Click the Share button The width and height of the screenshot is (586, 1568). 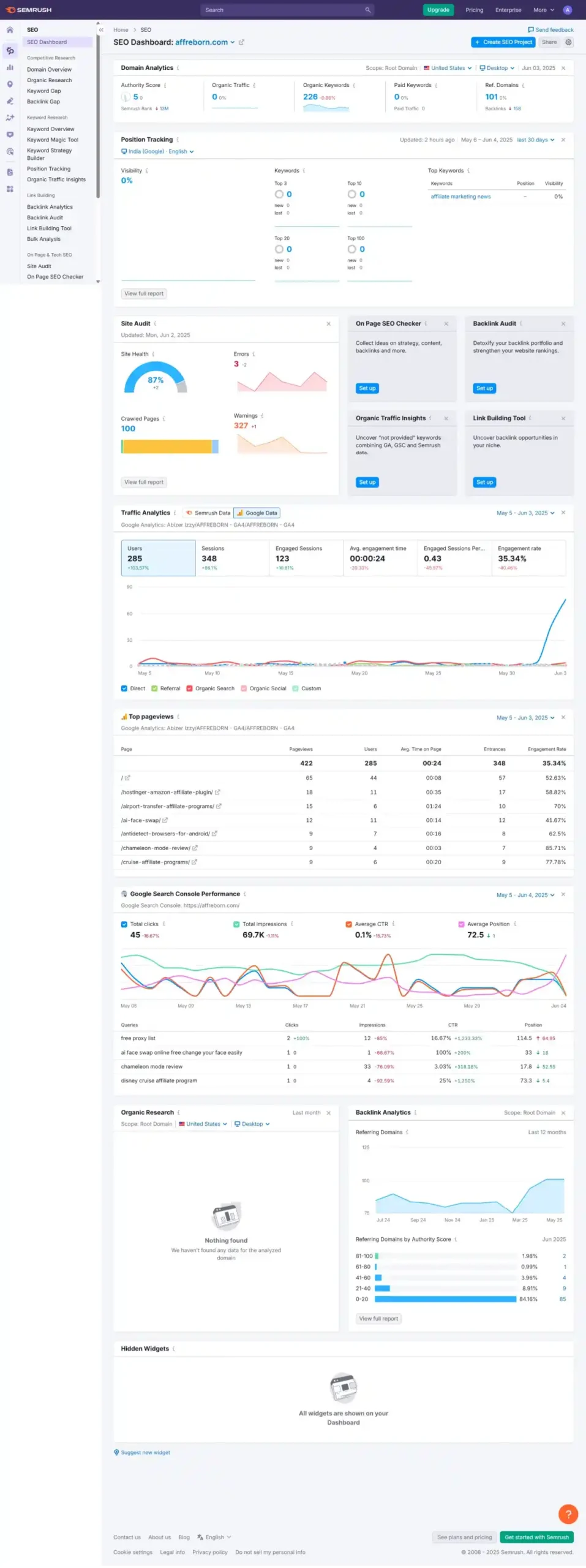coord(549,42)
